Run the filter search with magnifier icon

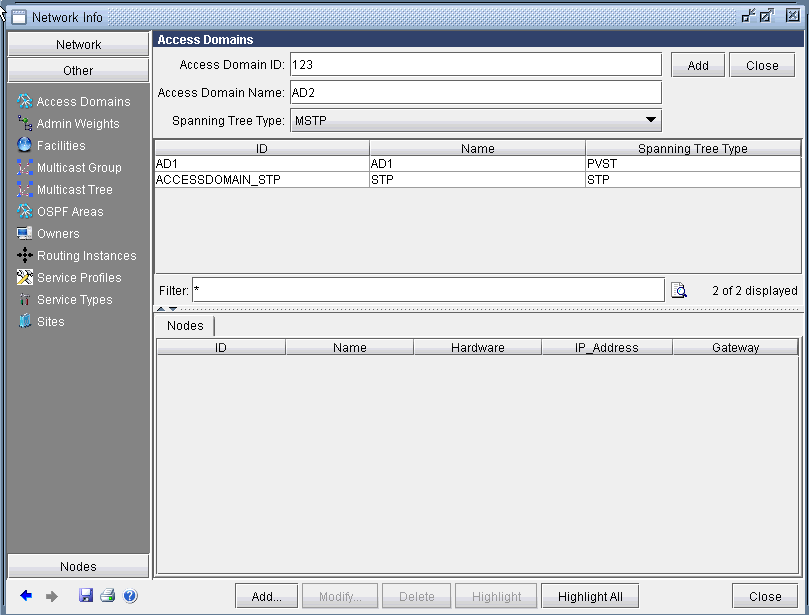coord(679,289)
